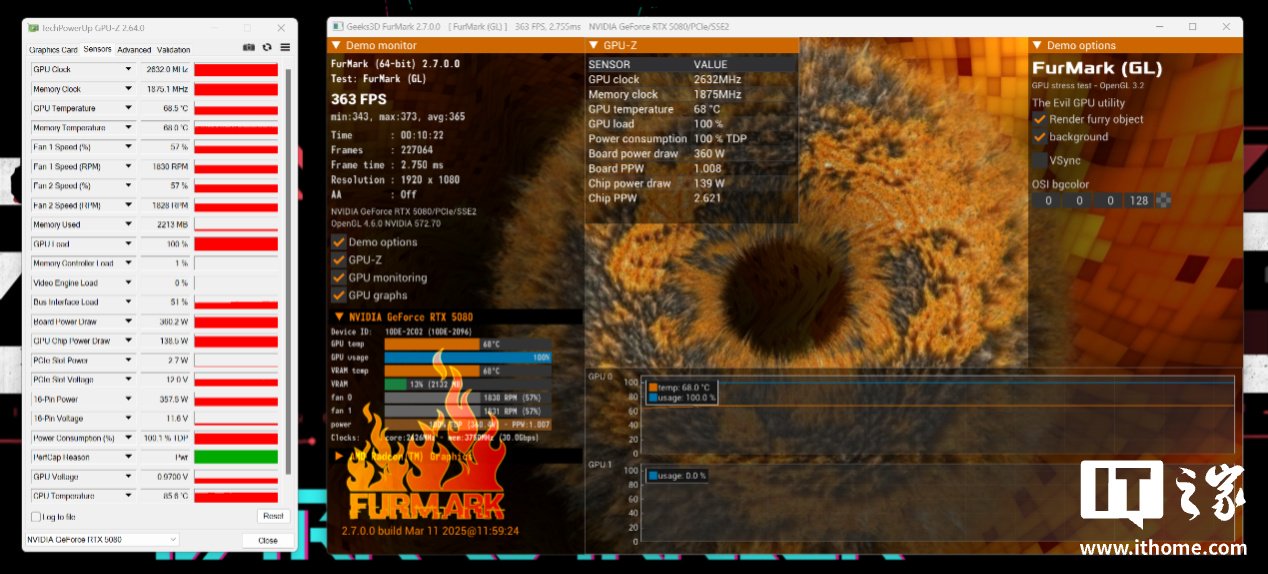Toggle the background checkbox
The width and height of the screenshot is (1268, 574).
pos(1040,137)
